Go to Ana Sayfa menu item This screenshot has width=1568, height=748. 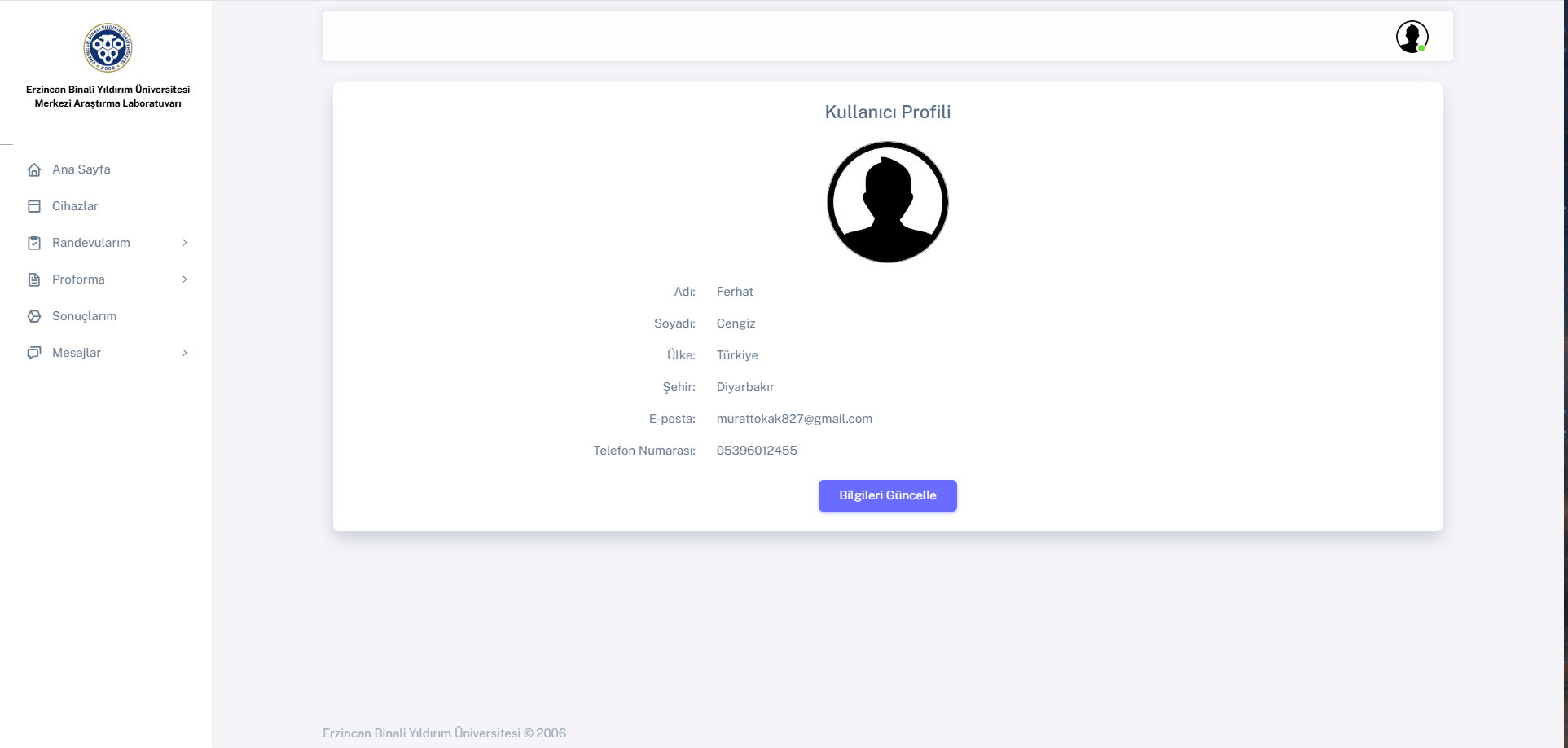click(81, 169)
